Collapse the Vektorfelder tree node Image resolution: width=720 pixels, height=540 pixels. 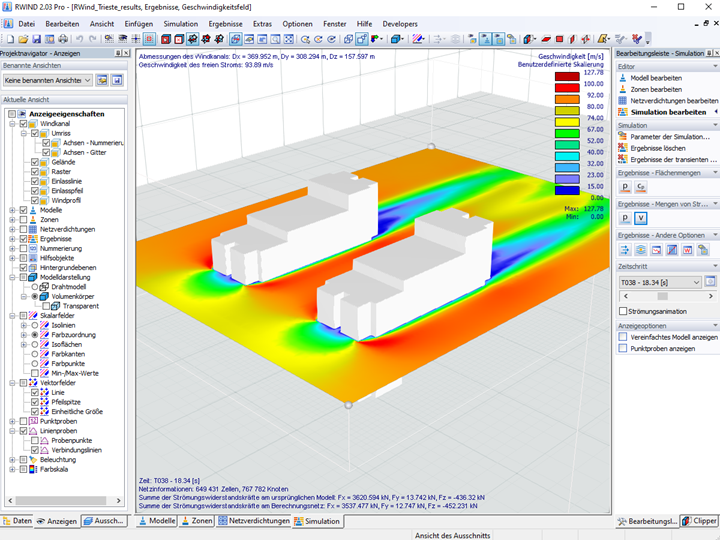pos(12,383)
